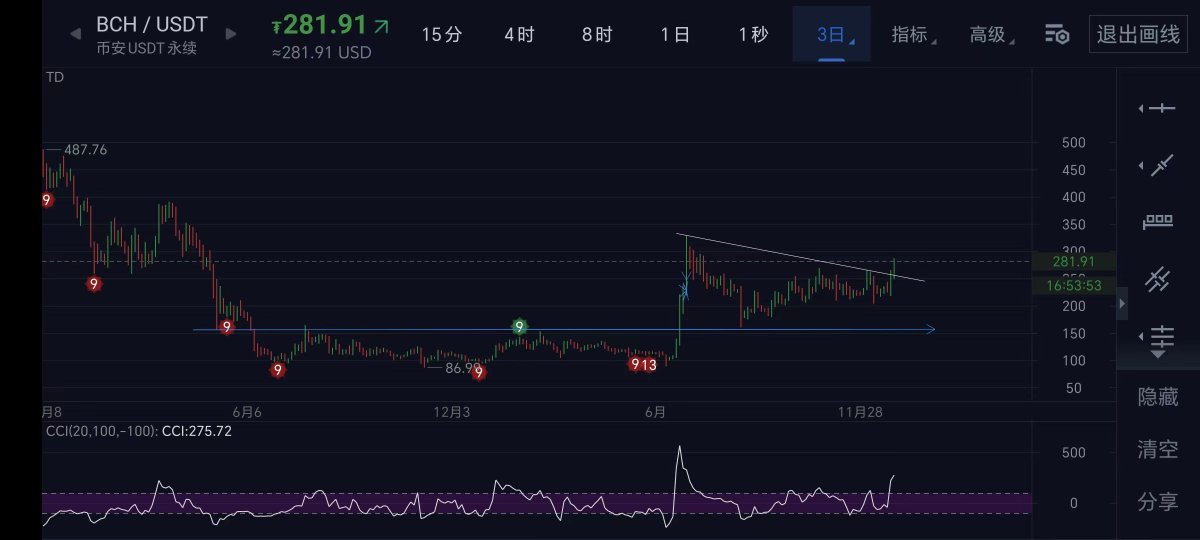Collapse side panel with small right arrow
Image resolution: width=1200 pixels, height=540 pixels.
[x=1122, y=303]
